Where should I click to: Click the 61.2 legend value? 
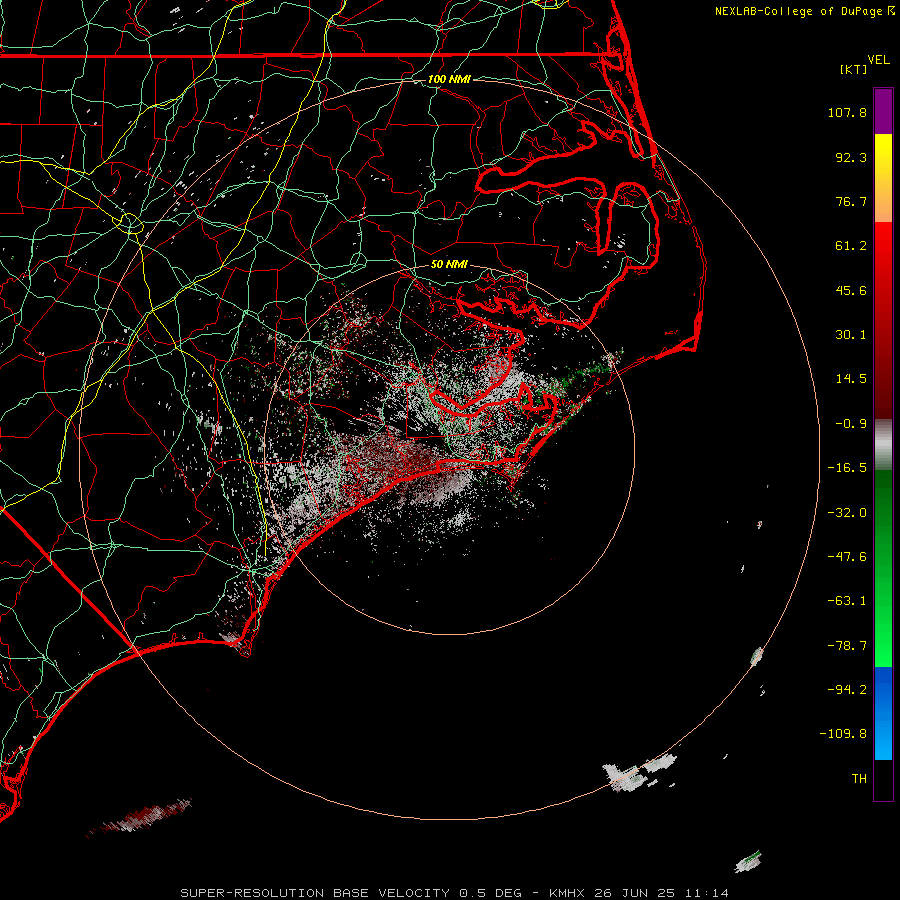(x=851, y=246)
